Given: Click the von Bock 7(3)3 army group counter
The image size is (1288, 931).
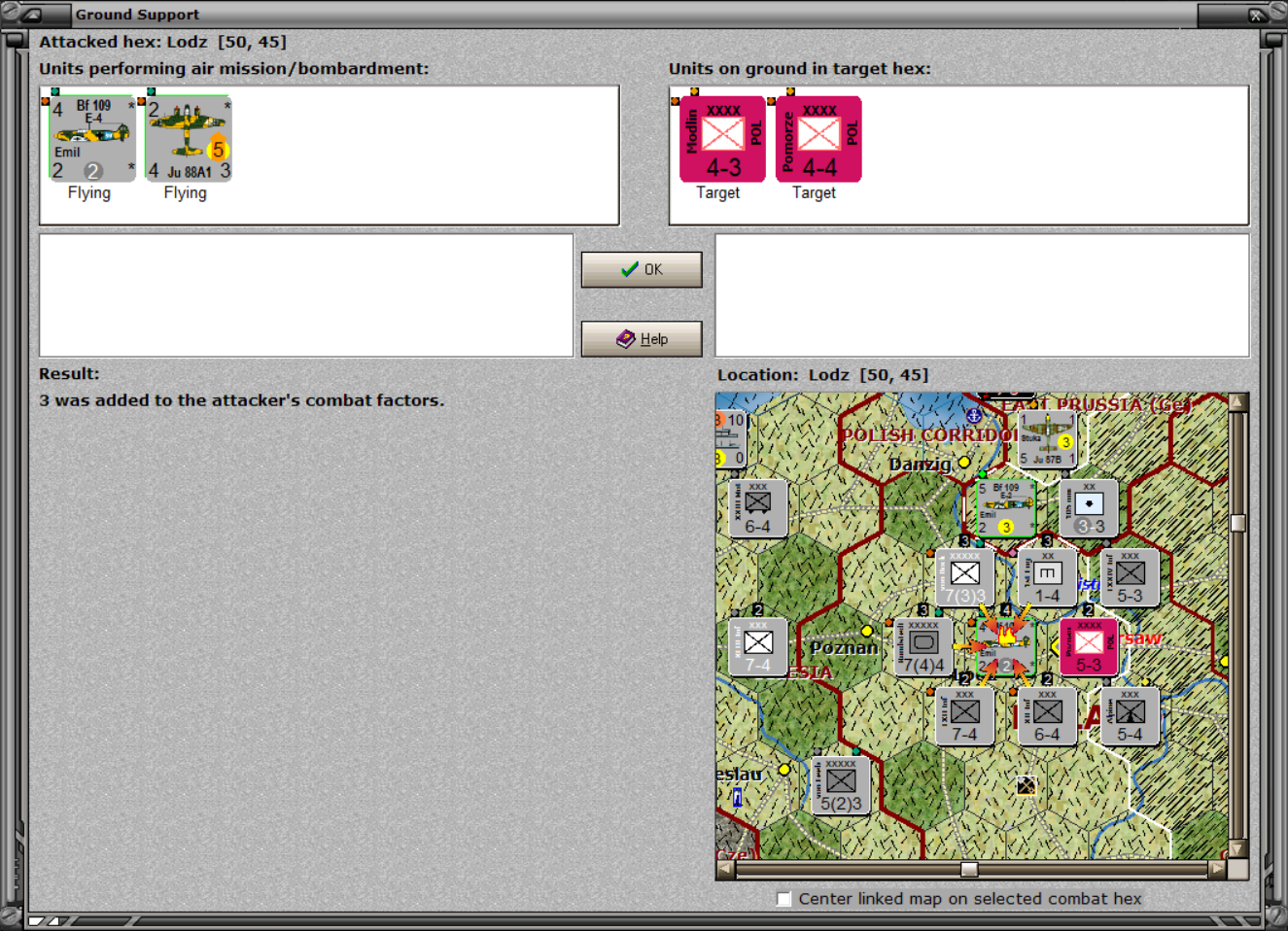Looking at the screenshot, I should coord(964,577).
